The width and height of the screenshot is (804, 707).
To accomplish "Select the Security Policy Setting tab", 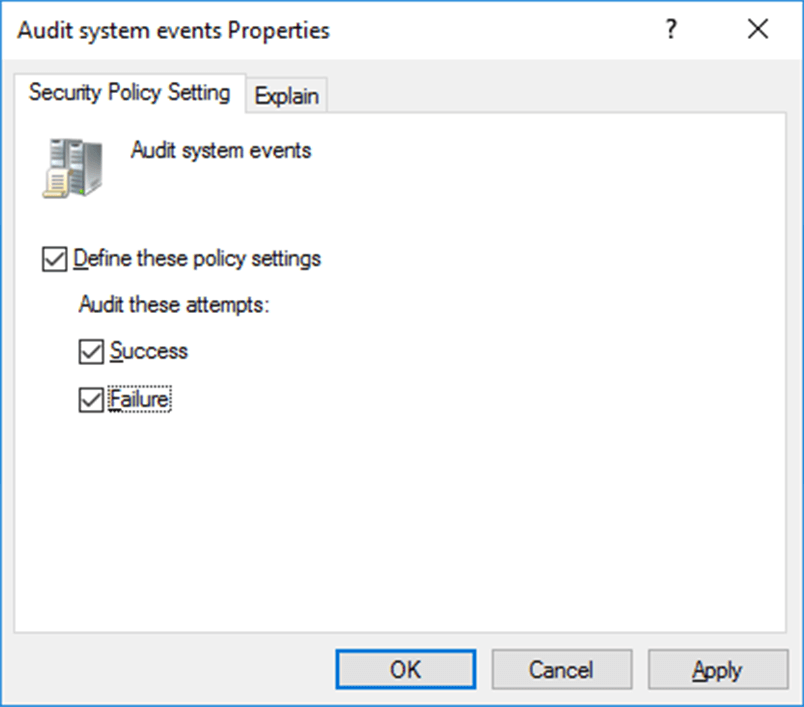I will tap(130, 93).
